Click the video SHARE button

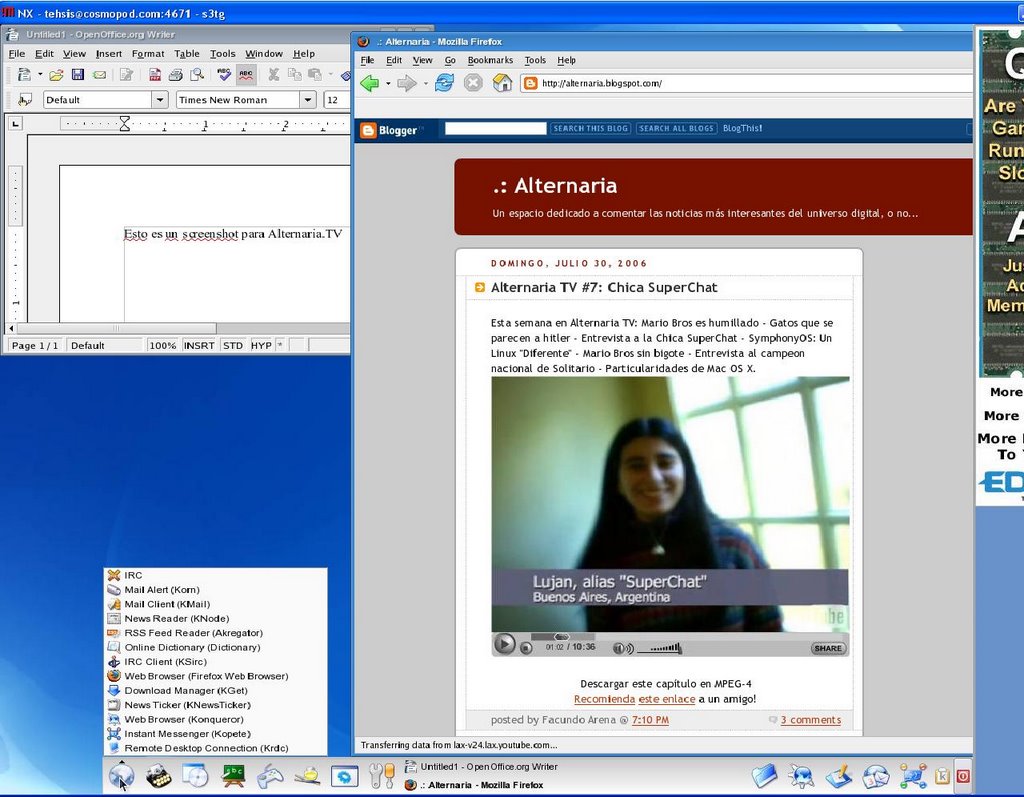pos(828,648)
